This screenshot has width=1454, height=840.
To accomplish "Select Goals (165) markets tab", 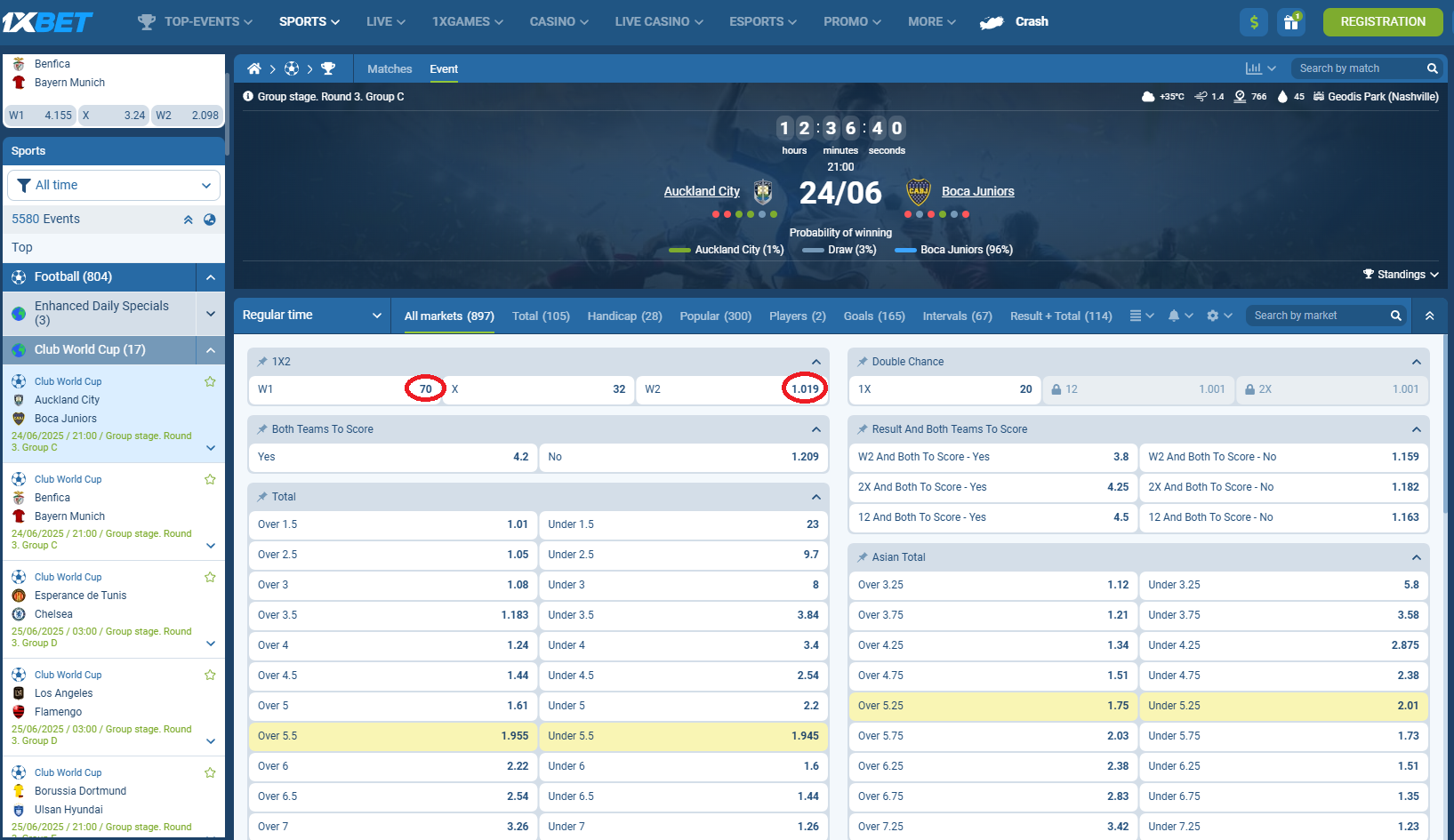I will [x=874, y=316].
